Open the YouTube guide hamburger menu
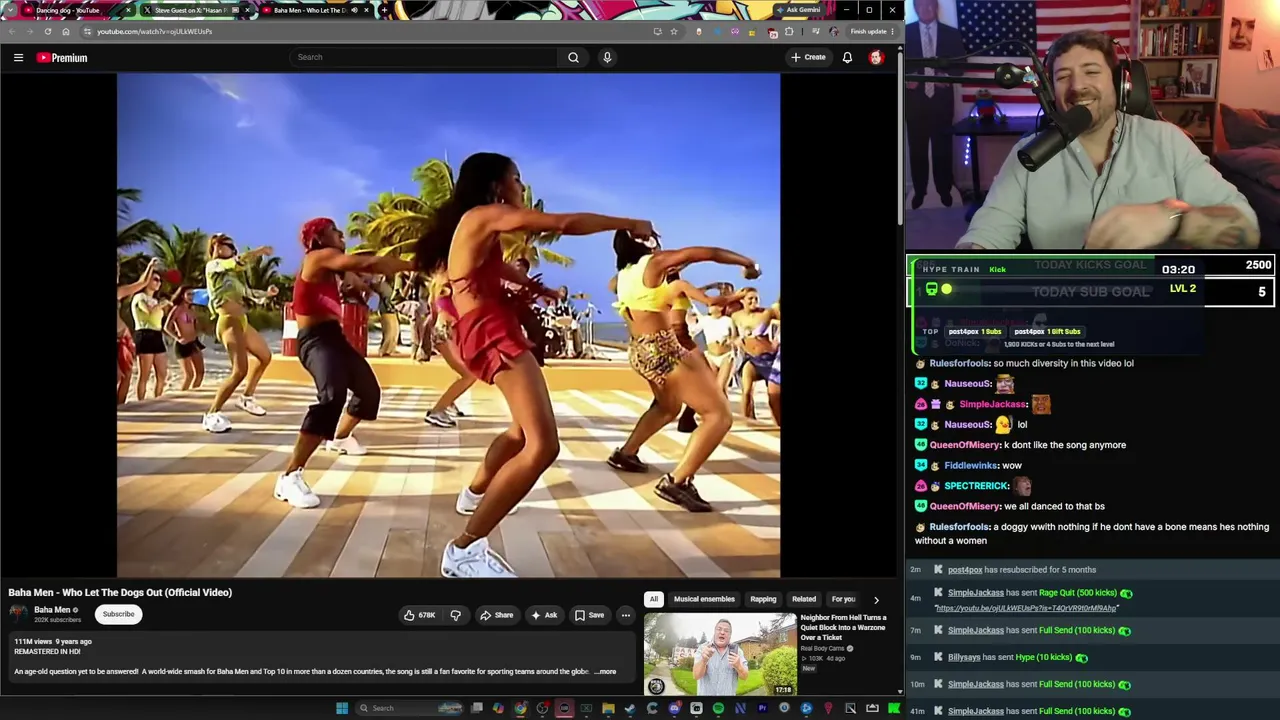 pos(18,57)
